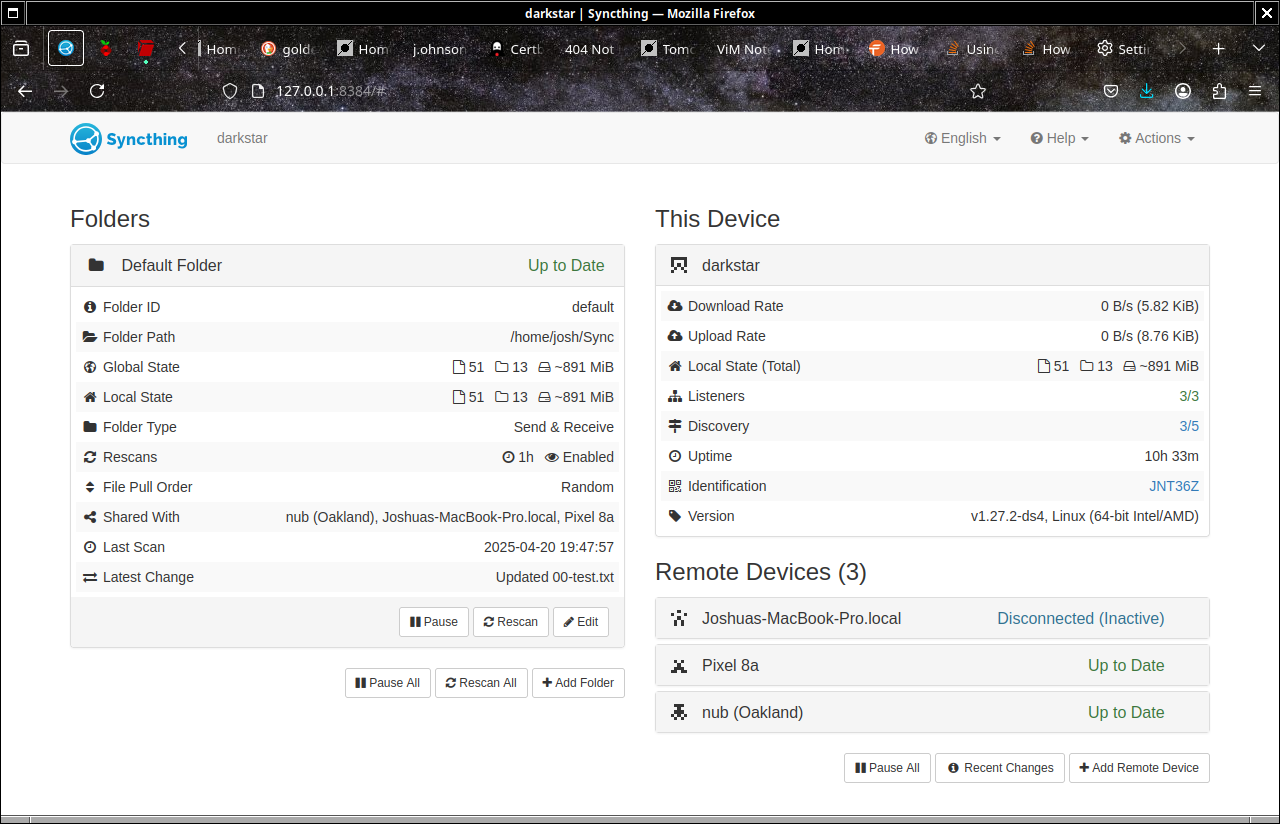The image size is (1280, 824).
Task: Click the darkstar device identicon
Action: (679, 265)
